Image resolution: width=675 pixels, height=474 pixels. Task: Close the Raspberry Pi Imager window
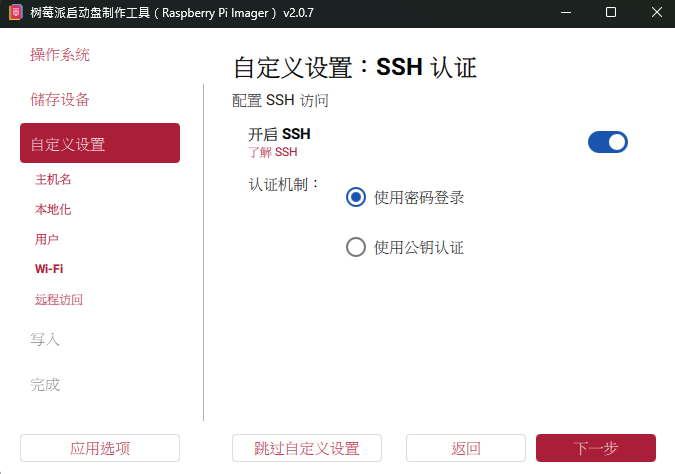(655, 13)
